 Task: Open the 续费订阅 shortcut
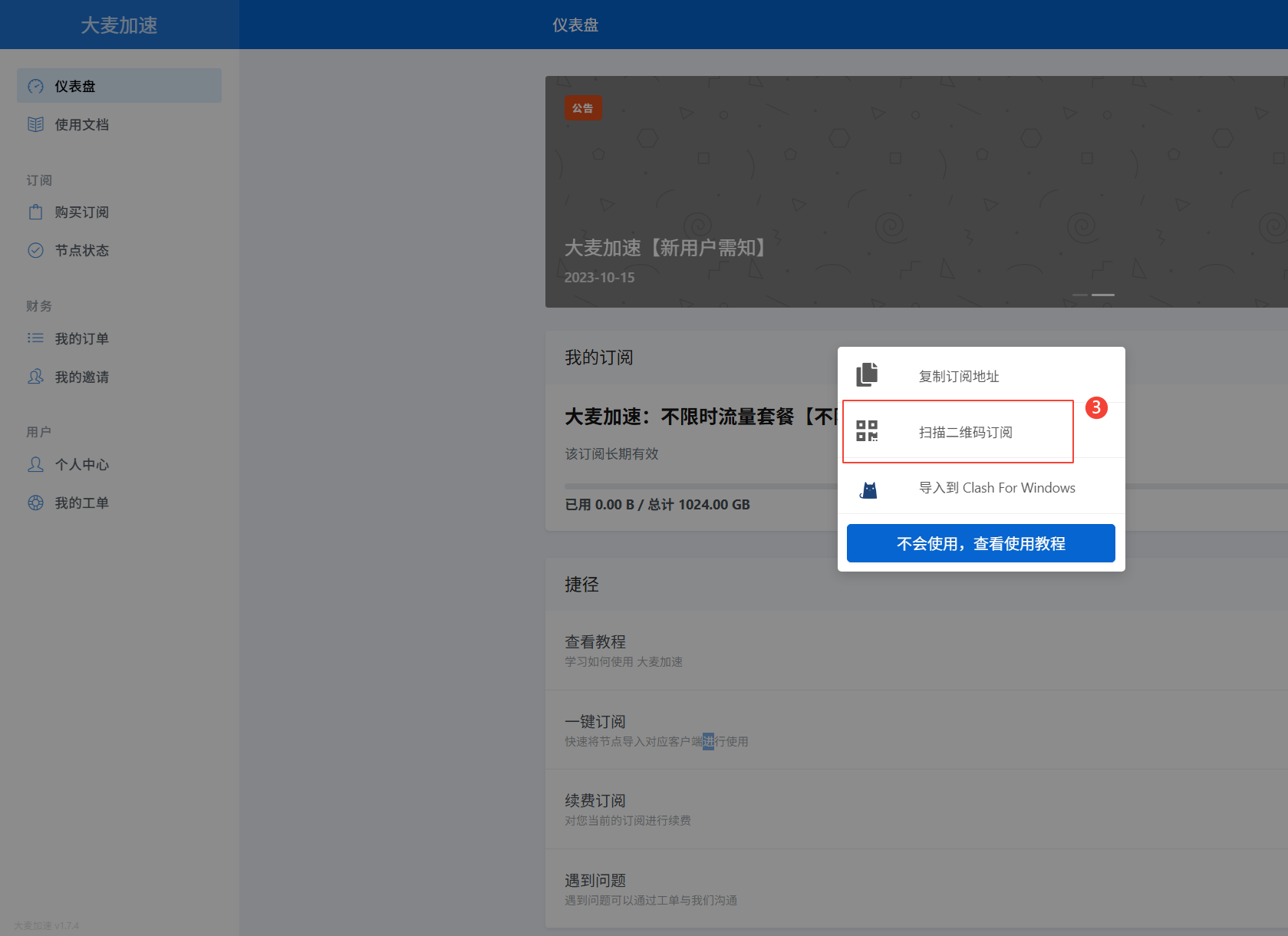click(x=595, y=801)
